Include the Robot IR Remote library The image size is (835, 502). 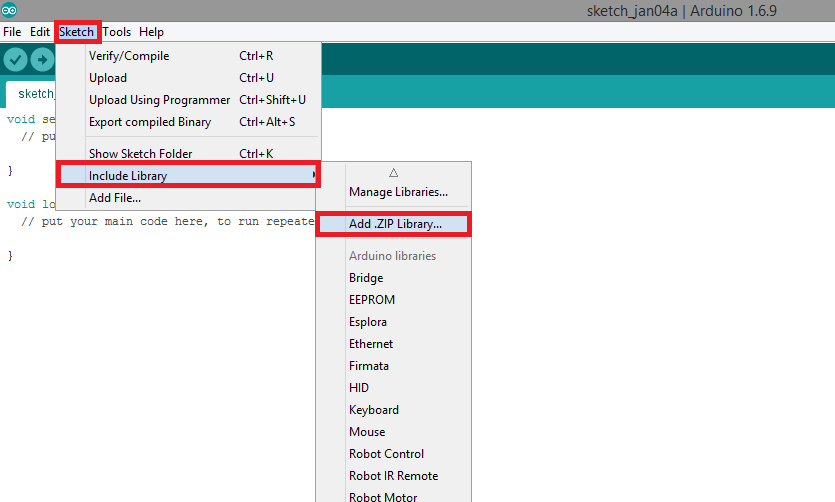point(394,476)
